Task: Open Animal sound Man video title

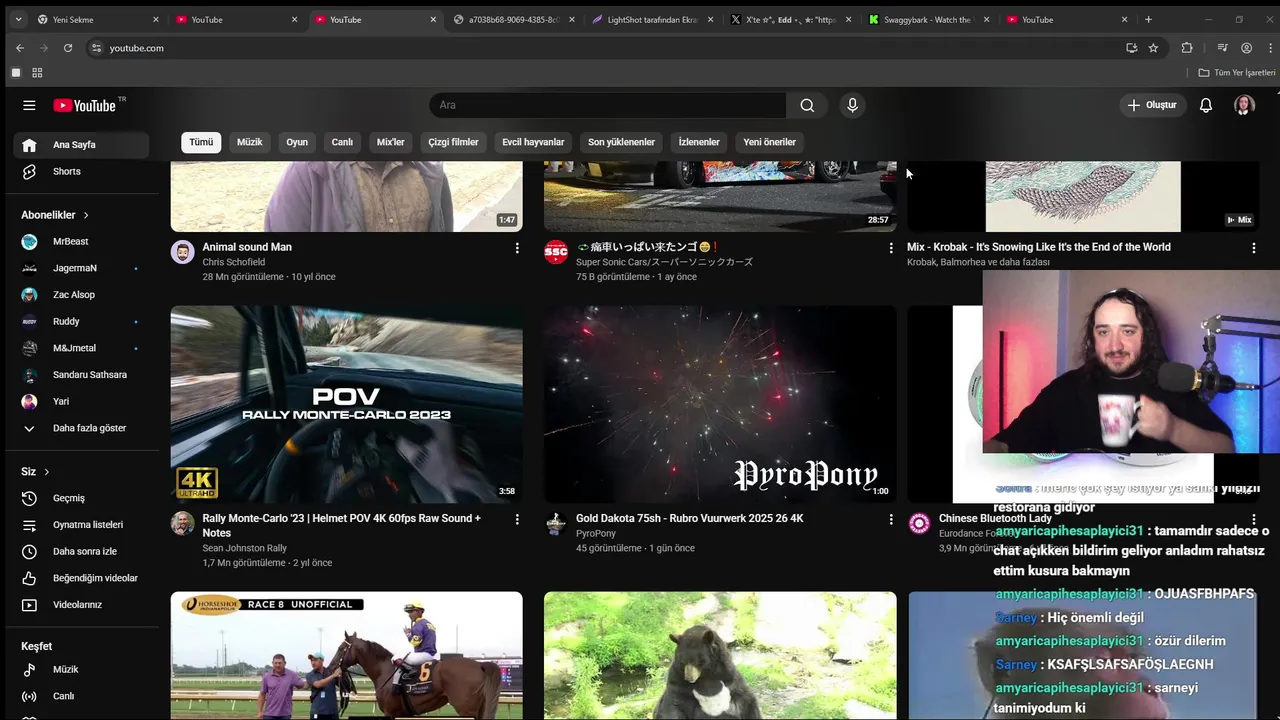Action: pyautogui.click(x=247, y=247)
